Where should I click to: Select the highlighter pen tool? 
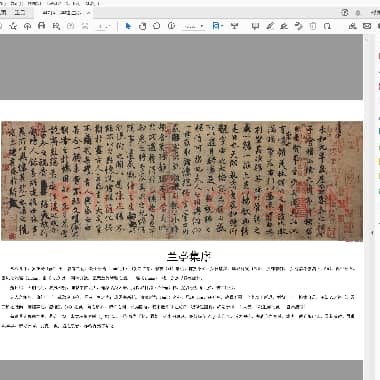point(270,26)
